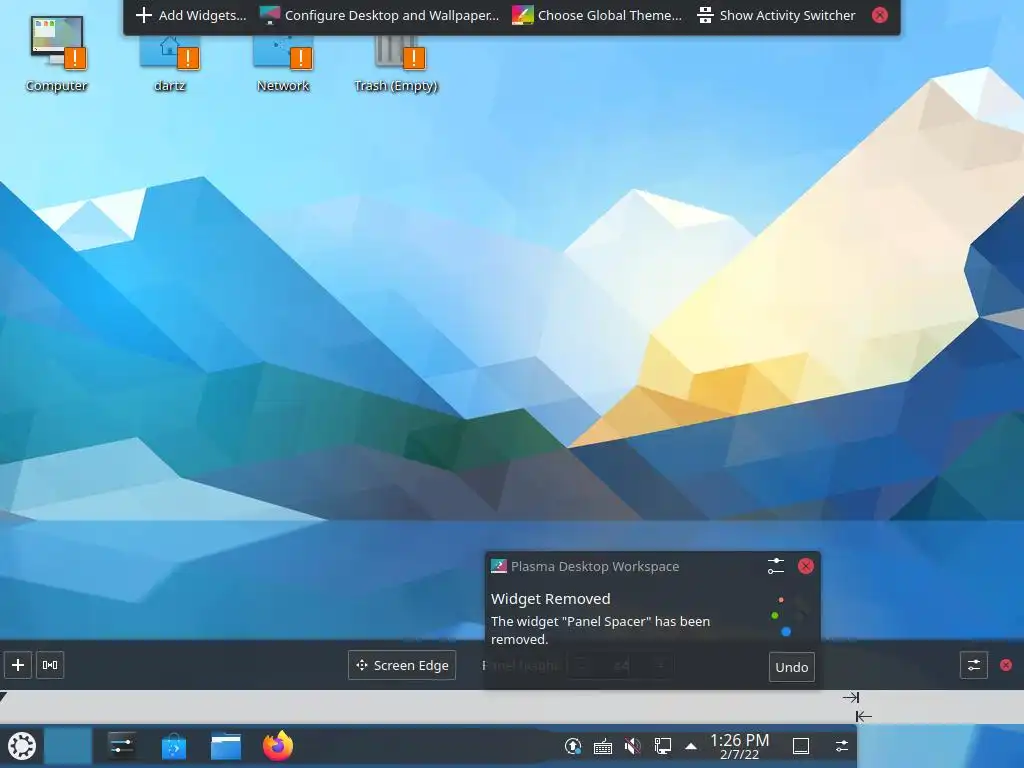Viewport: 1024px width, 768px height.
Task: Open the application launcher menu
Action: [22, 746]
